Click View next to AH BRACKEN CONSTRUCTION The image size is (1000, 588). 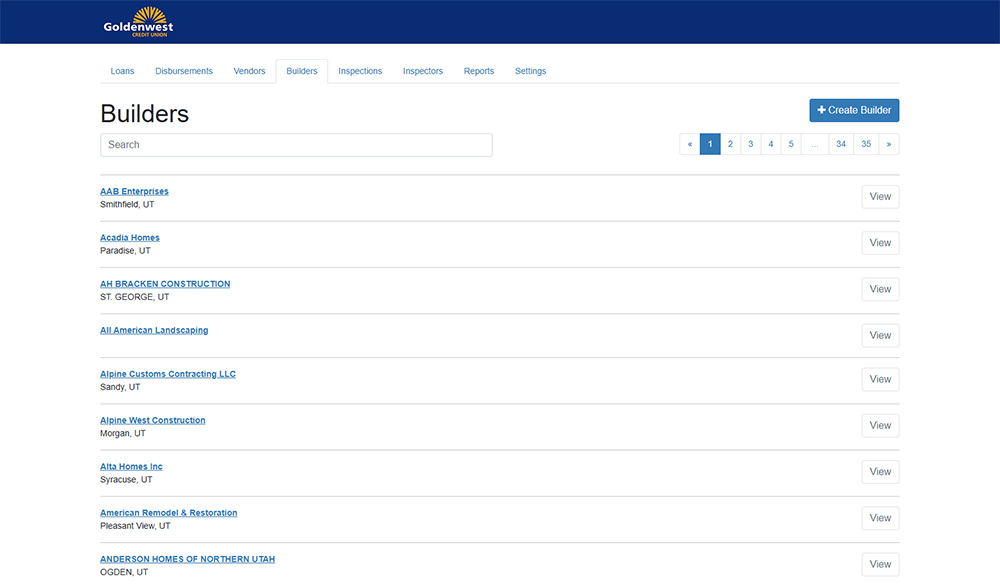point(880,289)
